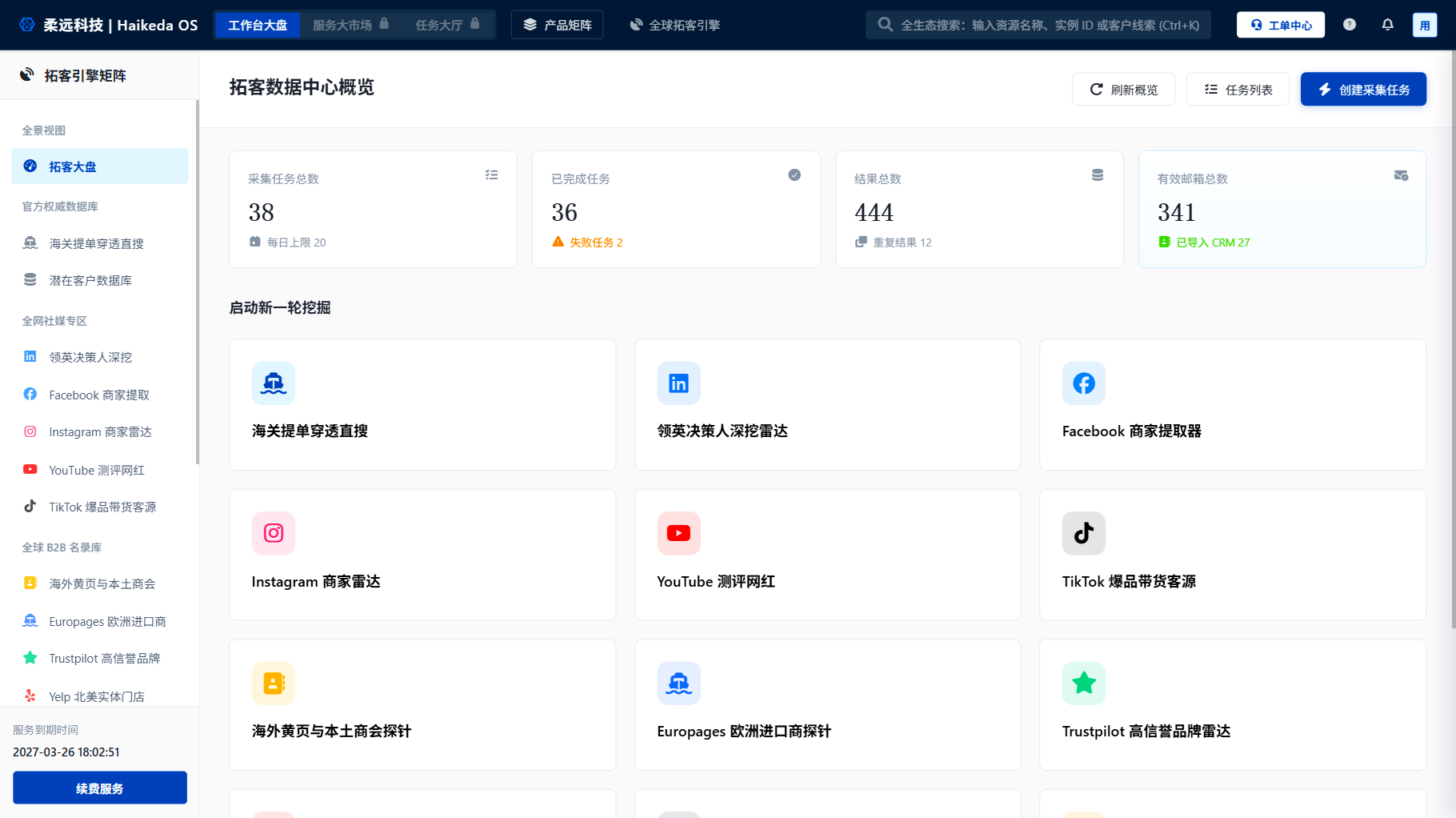1456x818 pixels.
Task: Click the Instagram icon in sidebar
Action: (30, 431)
